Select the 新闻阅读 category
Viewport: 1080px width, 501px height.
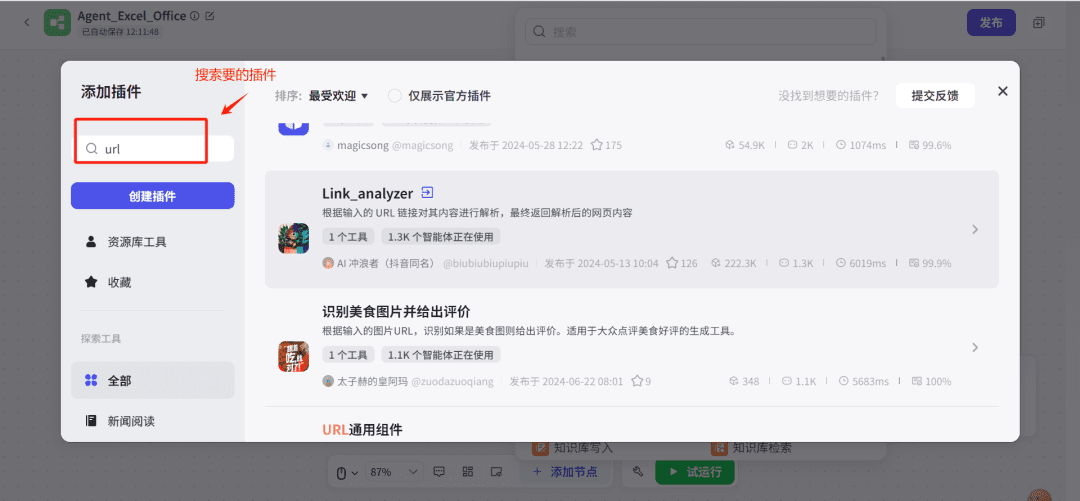pos(130,421)
